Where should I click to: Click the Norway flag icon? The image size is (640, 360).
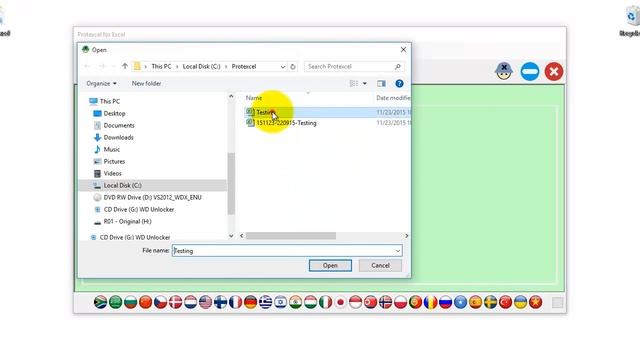coord(385,302)
